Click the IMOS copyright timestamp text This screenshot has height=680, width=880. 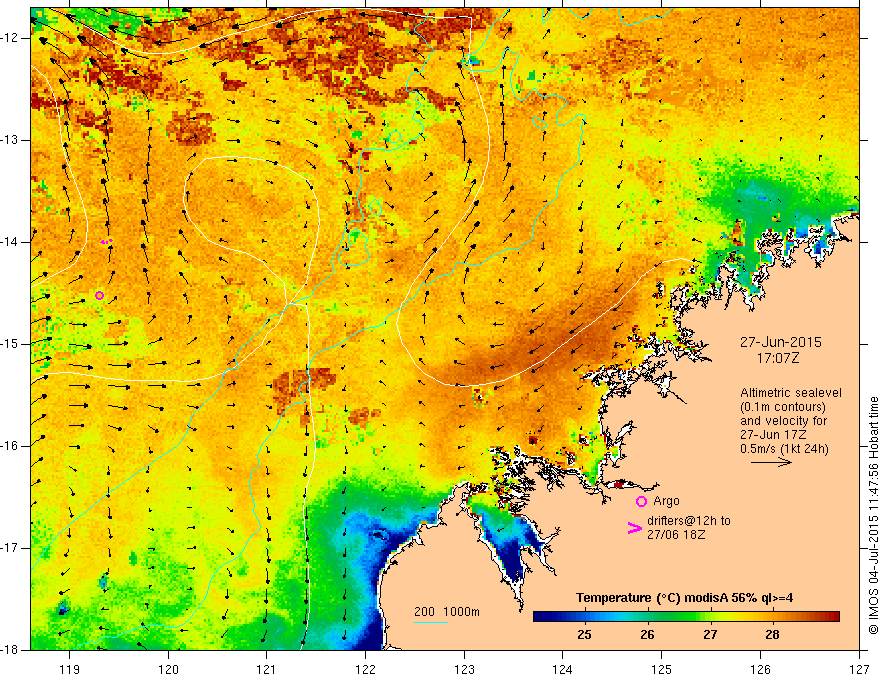(873, 515)
